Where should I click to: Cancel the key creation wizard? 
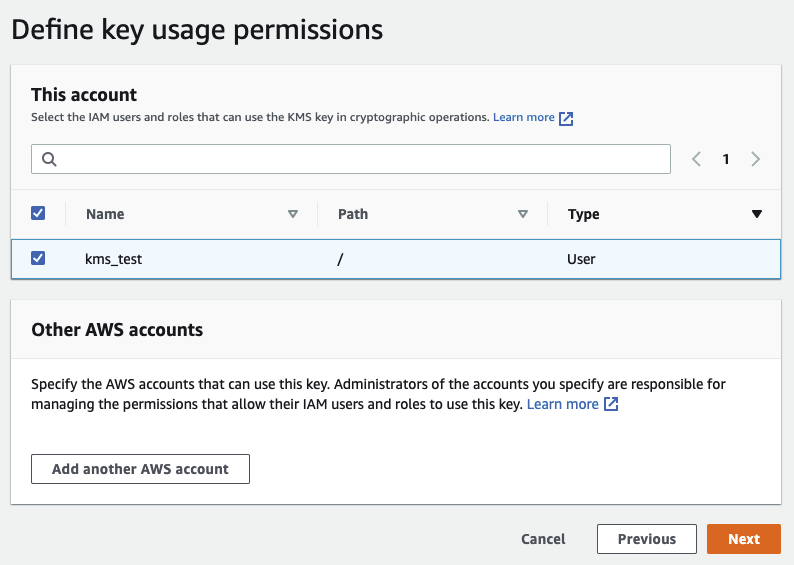tap(543, 539)
